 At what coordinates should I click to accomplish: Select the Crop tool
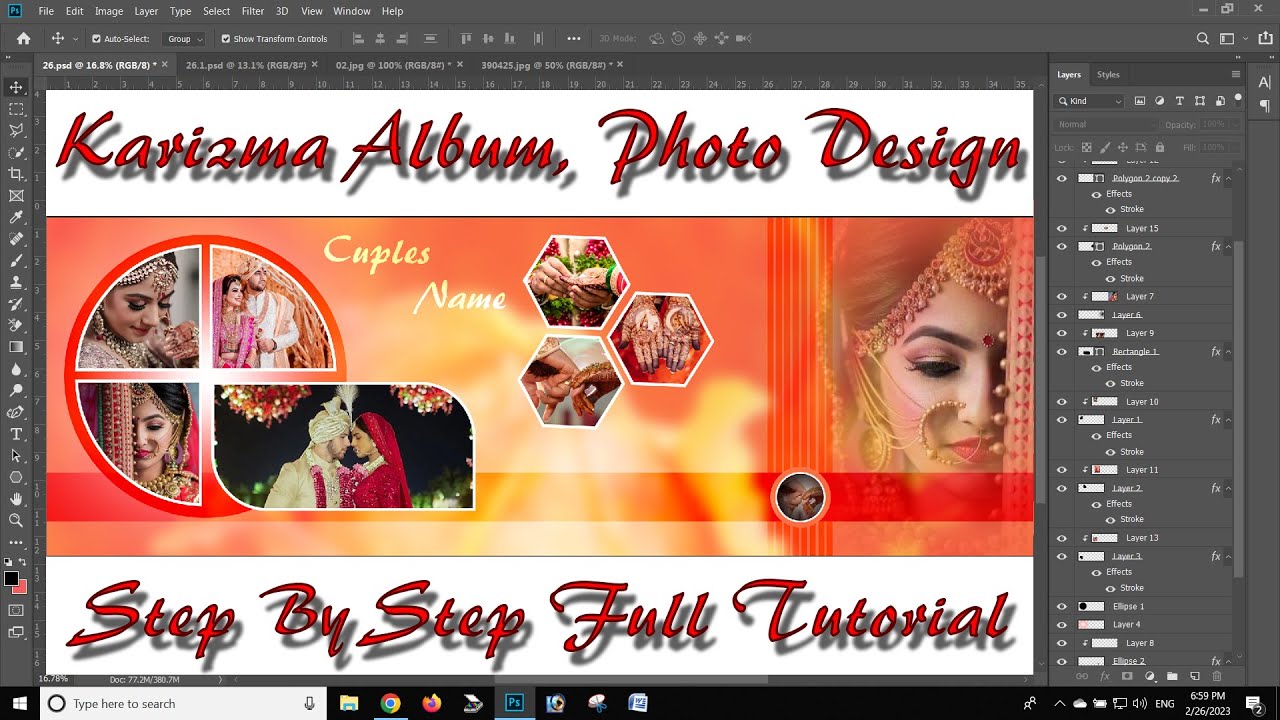[x=16, y=174]
